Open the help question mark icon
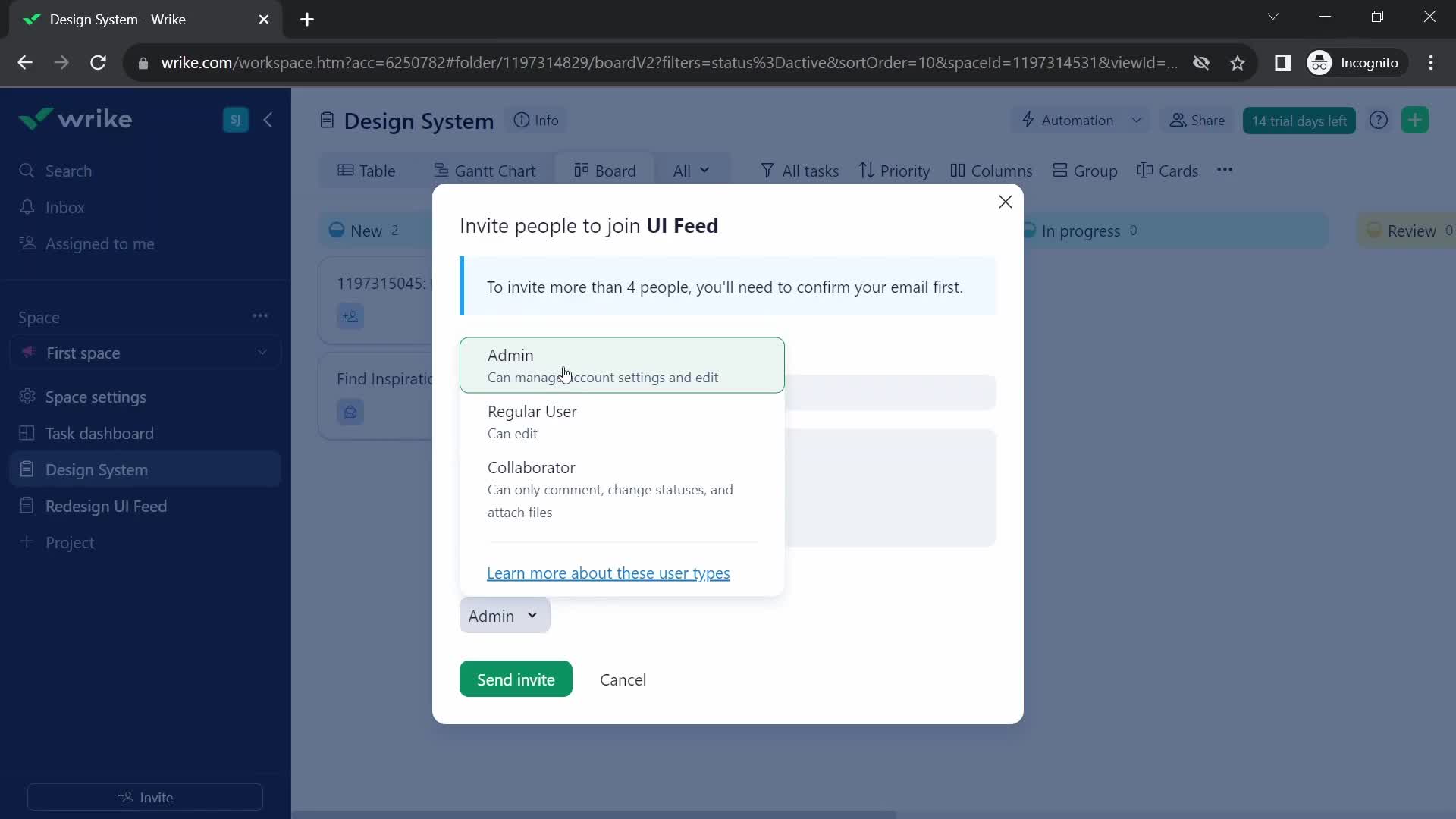 [1379, 121]
